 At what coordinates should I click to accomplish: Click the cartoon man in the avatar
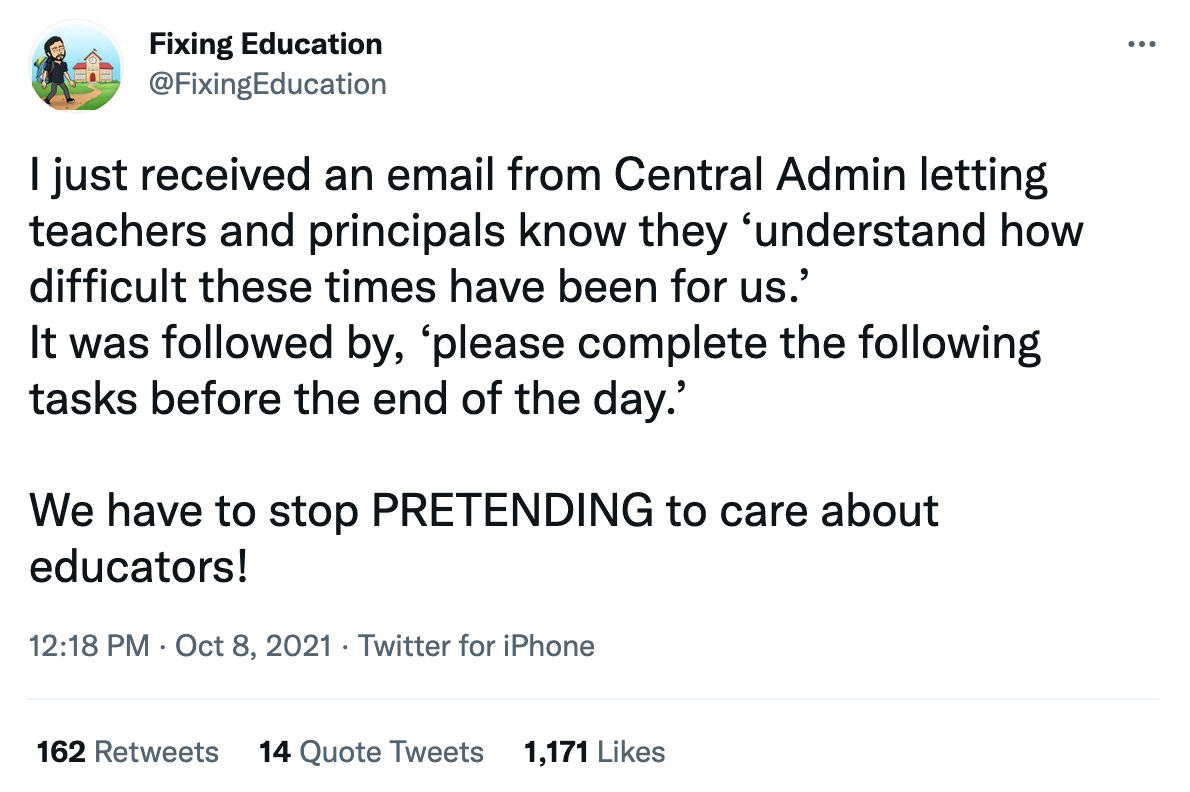(x=56, y=68)
